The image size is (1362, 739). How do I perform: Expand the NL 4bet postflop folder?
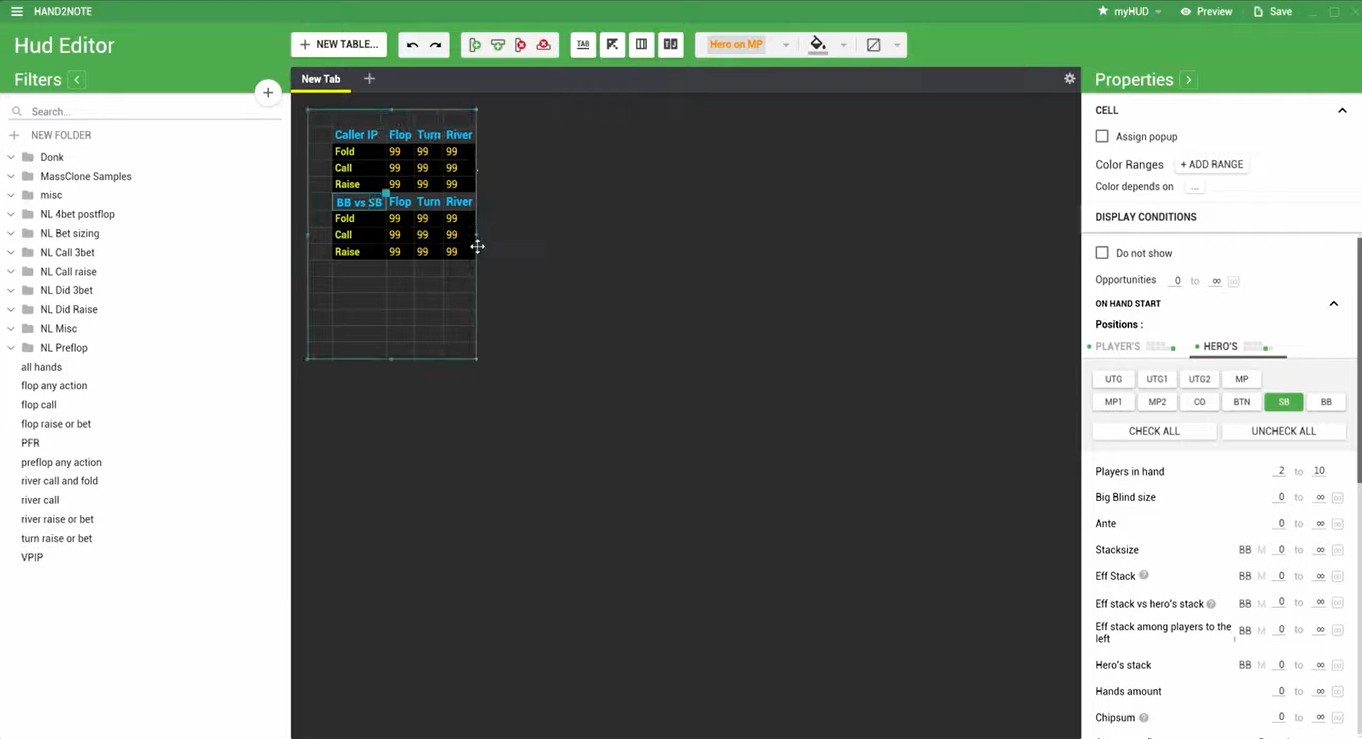click(x=11, y=214)
